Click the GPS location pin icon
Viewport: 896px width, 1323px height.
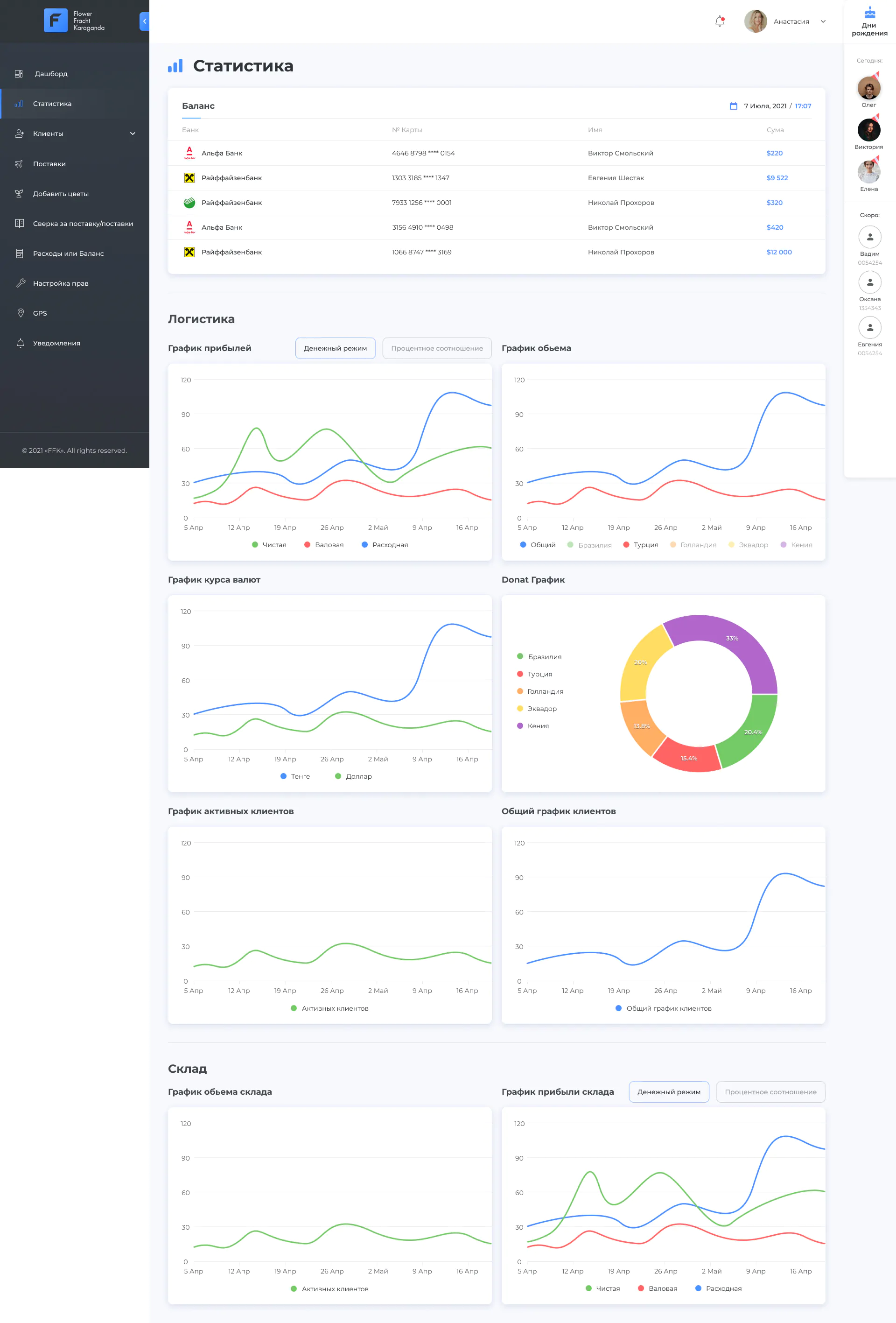pyautogui.click(x=21, y=313)
